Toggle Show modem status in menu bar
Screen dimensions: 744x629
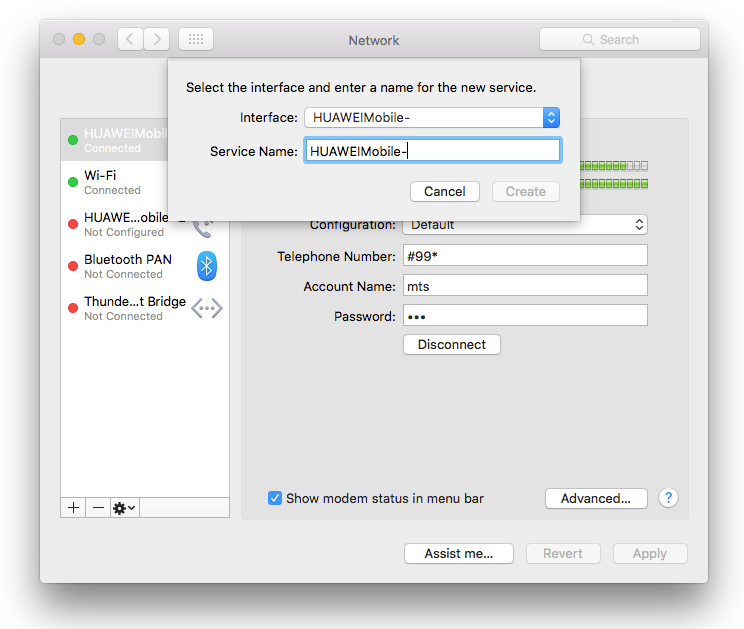[x=275, y=498]
